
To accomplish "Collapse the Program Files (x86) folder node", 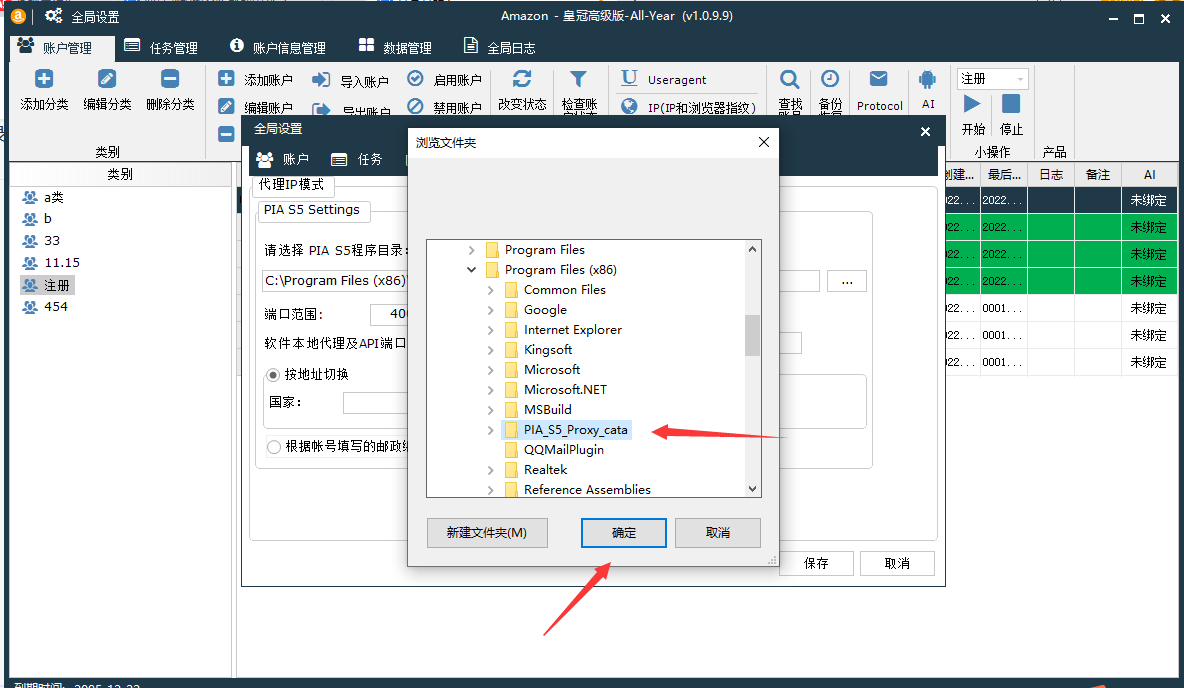I will coord(471,270).
